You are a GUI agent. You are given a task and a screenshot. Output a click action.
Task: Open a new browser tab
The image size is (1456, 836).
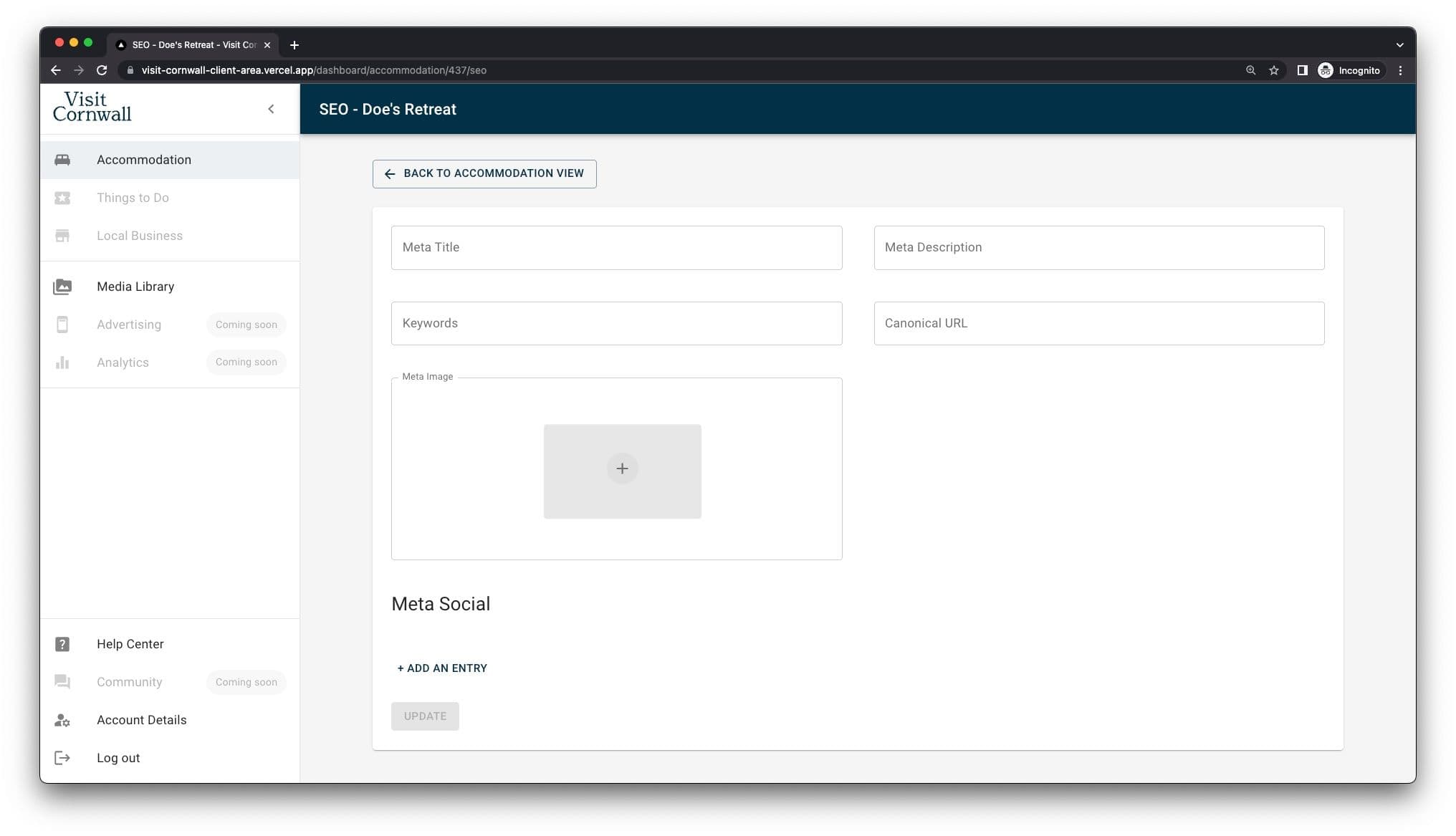[x=294, y=45]
